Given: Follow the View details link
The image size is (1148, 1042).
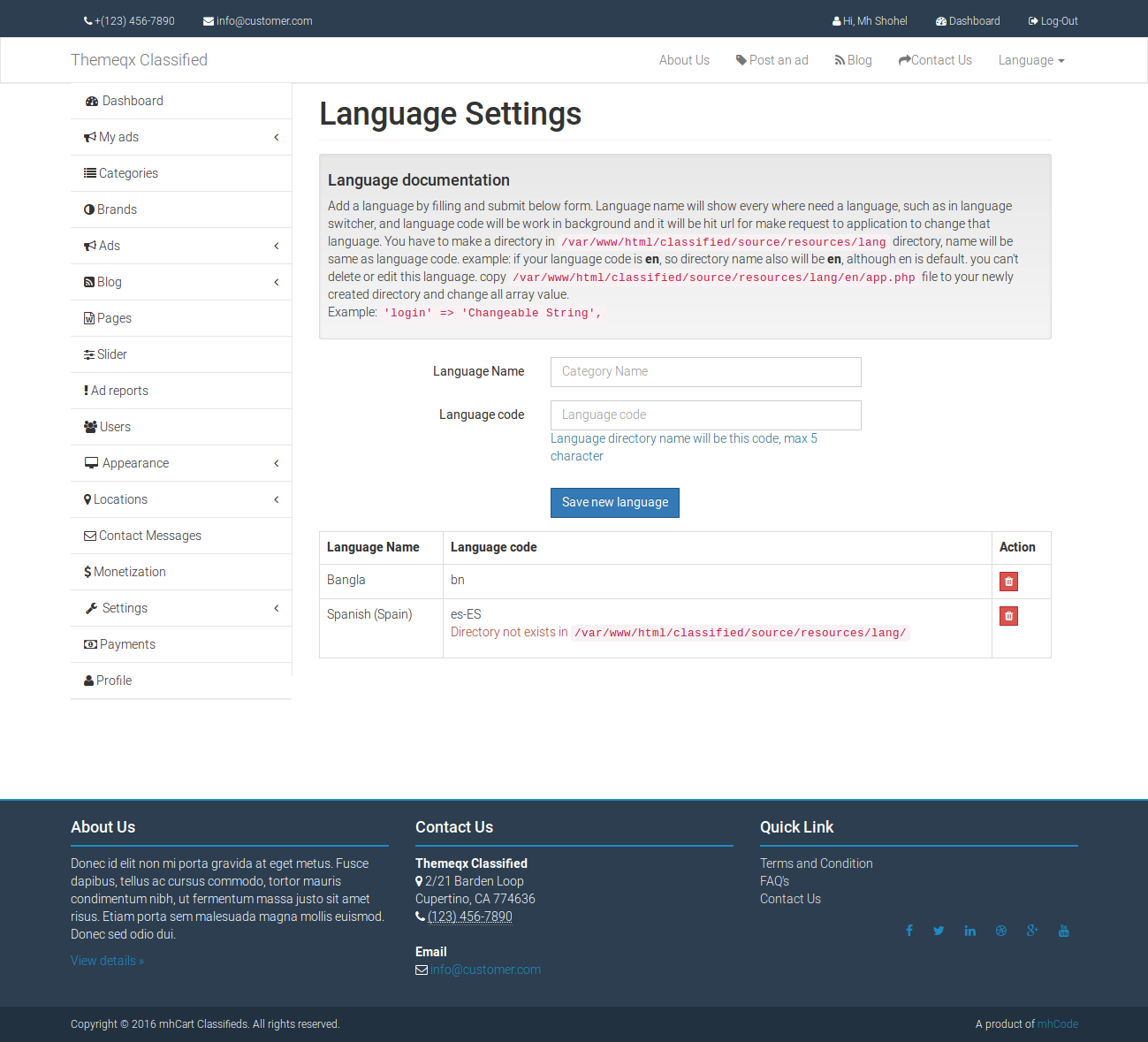Looking at the screenshot, I should tap(107, 961).
